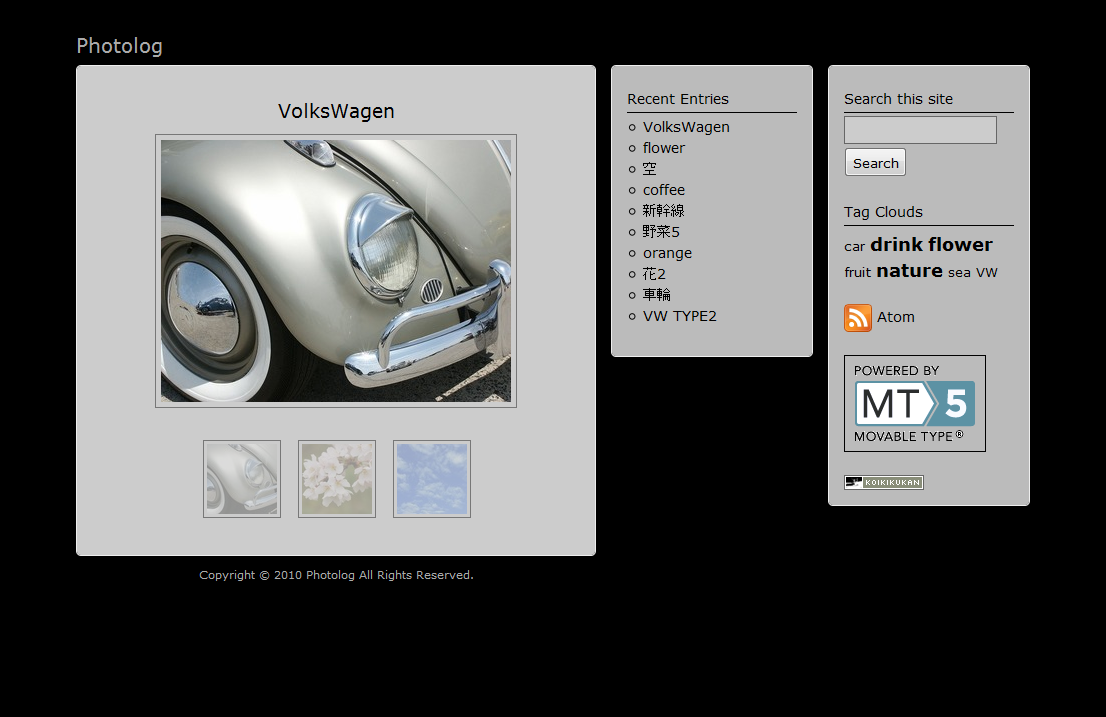This screenshot has height=717, width=1106.
Task: Open the VW TYPE2 recent entry
Action: point(679,316)
